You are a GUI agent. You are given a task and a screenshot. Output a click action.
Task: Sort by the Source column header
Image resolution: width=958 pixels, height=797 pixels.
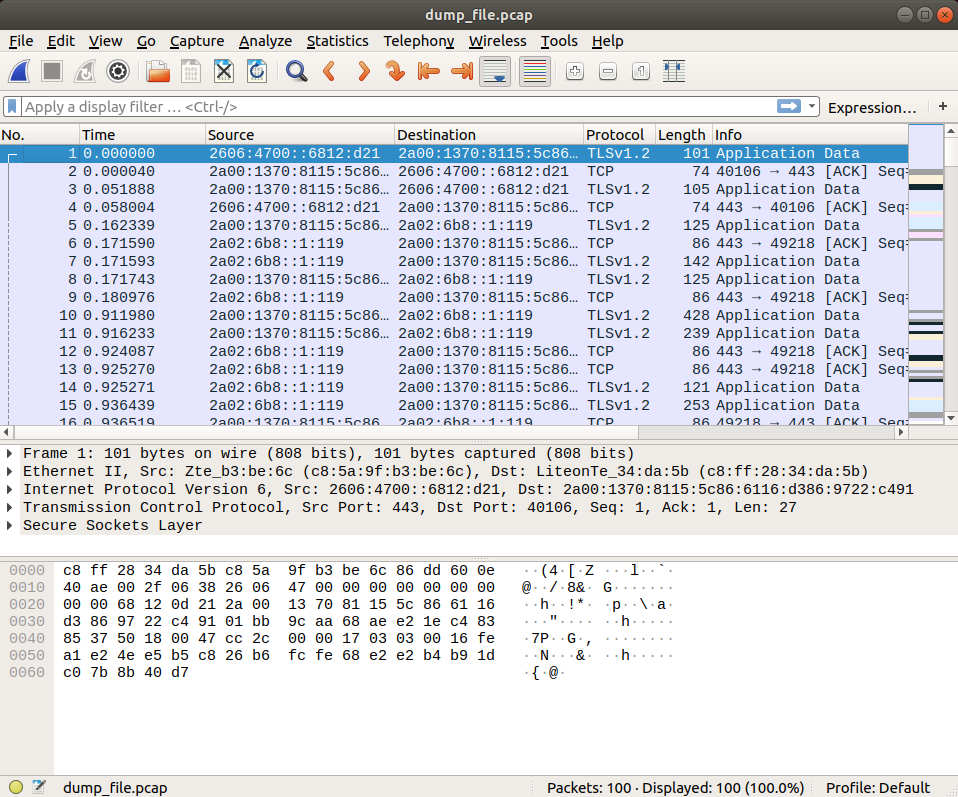(299, 134)
